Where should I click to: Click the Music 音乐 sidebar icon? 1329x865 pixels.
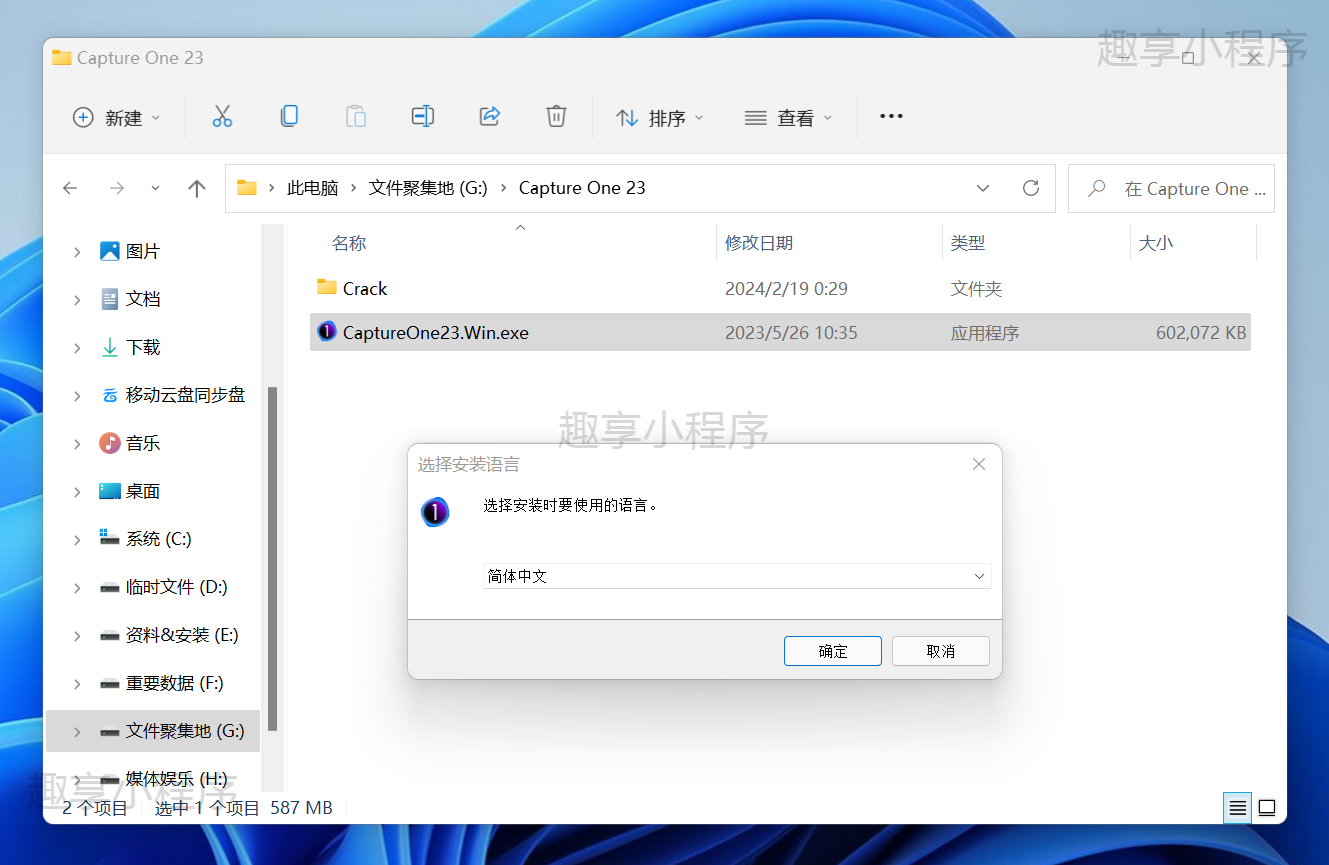(110, 443)
